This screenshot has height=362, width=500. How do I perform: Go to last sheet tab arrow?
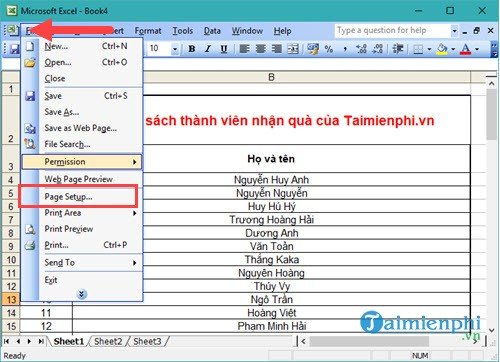click(41, 341)
